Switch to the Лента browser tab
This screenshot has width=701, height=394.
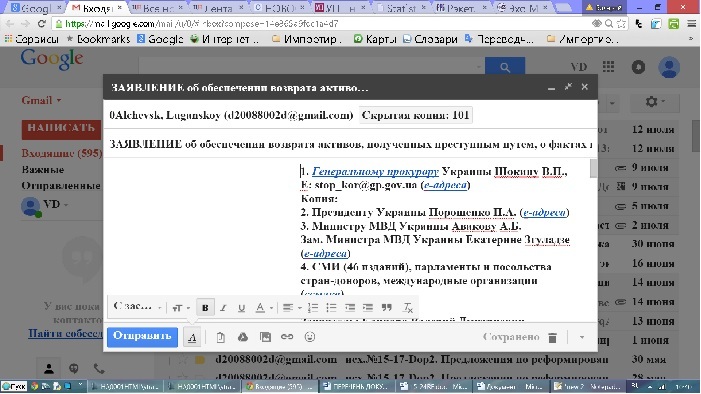tap(219, 8)
